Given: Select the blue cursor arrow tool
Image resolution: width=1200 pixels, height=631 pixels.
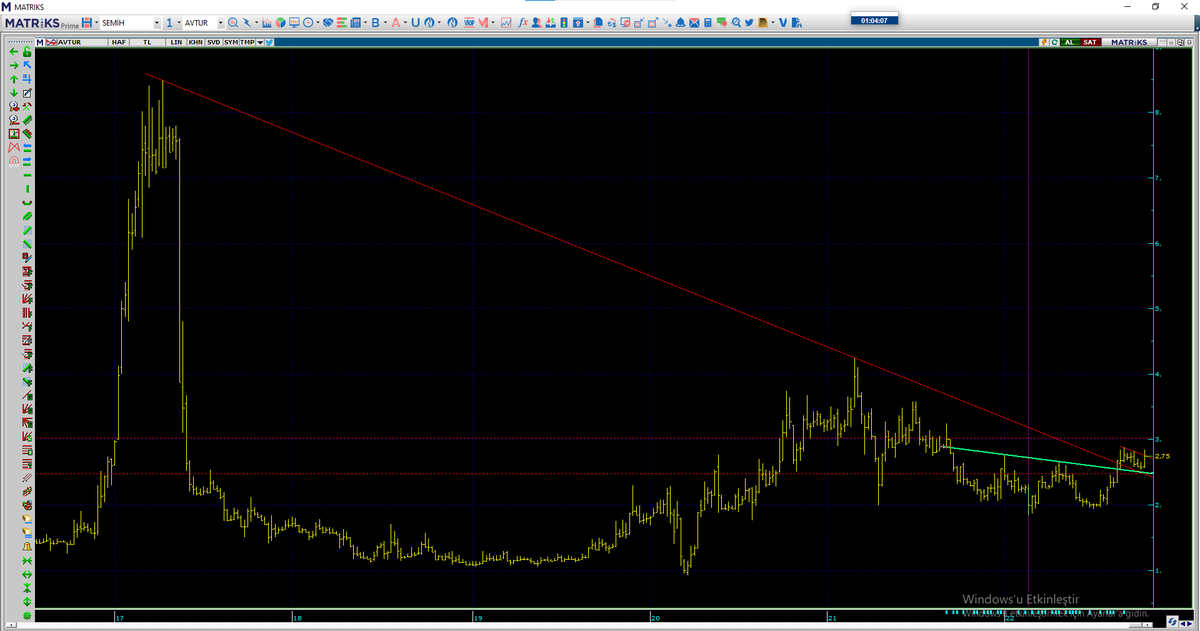Looking at the screenshot, I should tap(27, 65).
